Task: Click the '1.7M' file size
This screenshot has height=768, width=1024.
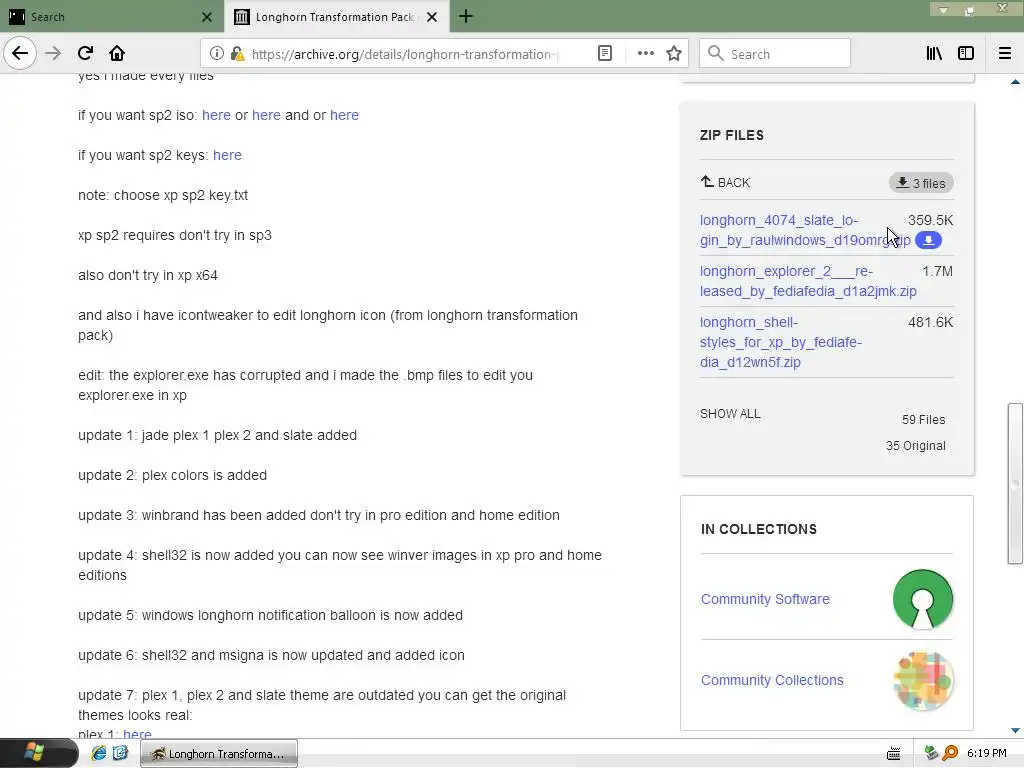Action: click(937, 271)
